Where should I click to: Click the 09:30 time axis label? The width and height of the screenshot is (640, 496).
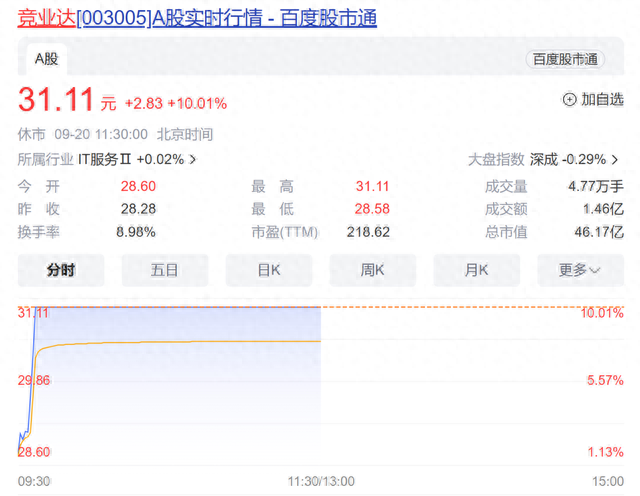(x=34, y=481)
